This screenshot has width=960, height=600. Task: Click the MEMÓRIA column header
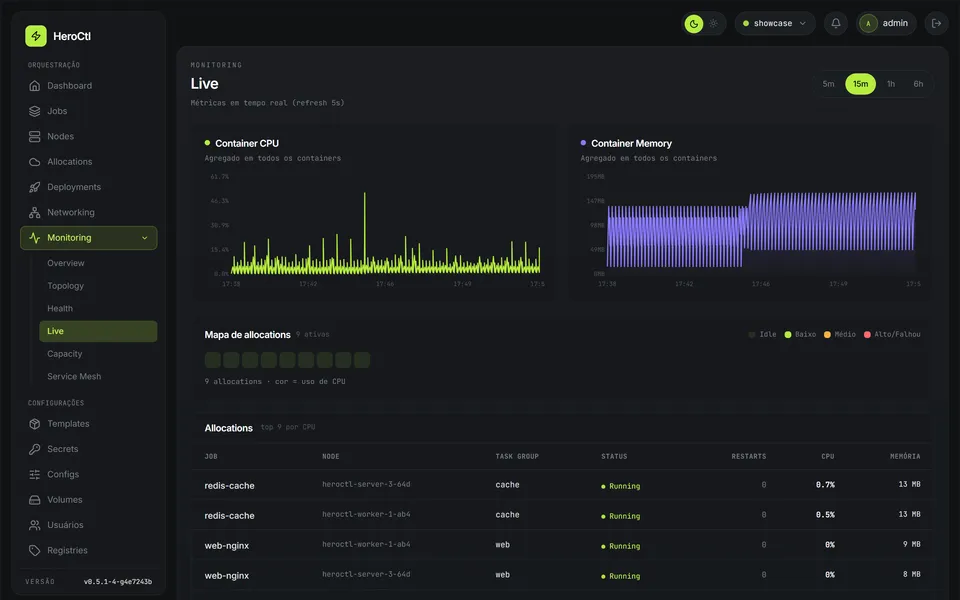905,457
